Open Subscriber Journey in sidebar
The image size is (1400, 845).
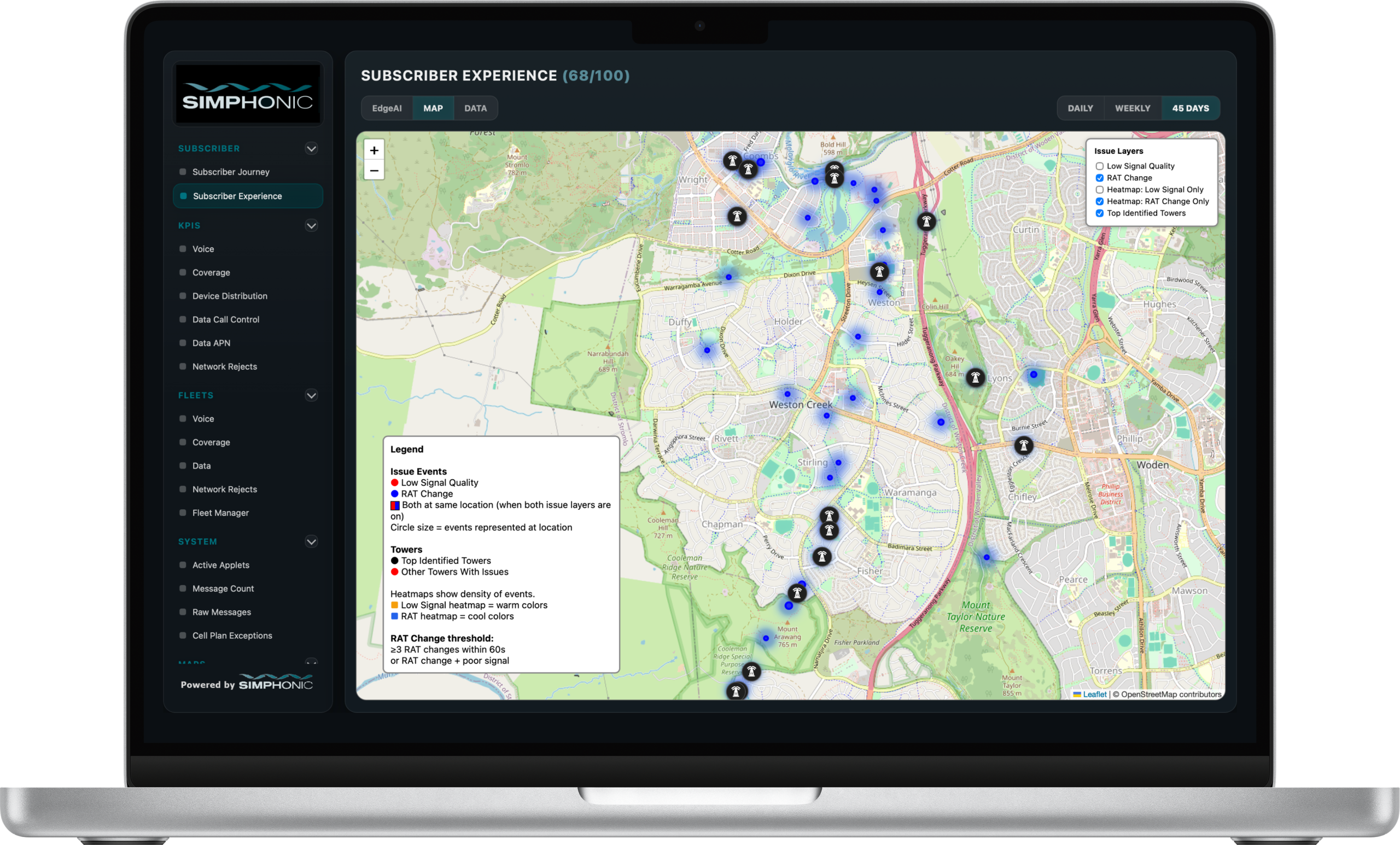231,172
